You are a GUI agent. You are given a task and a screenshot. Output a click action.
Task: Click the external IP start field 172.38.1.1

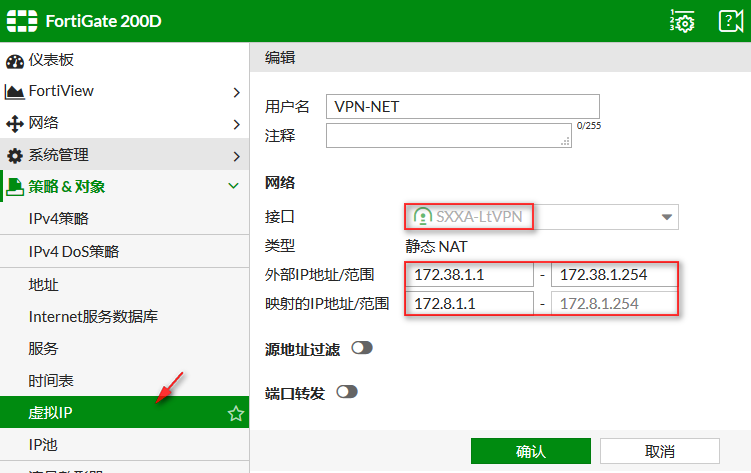(x=469, y=275)
